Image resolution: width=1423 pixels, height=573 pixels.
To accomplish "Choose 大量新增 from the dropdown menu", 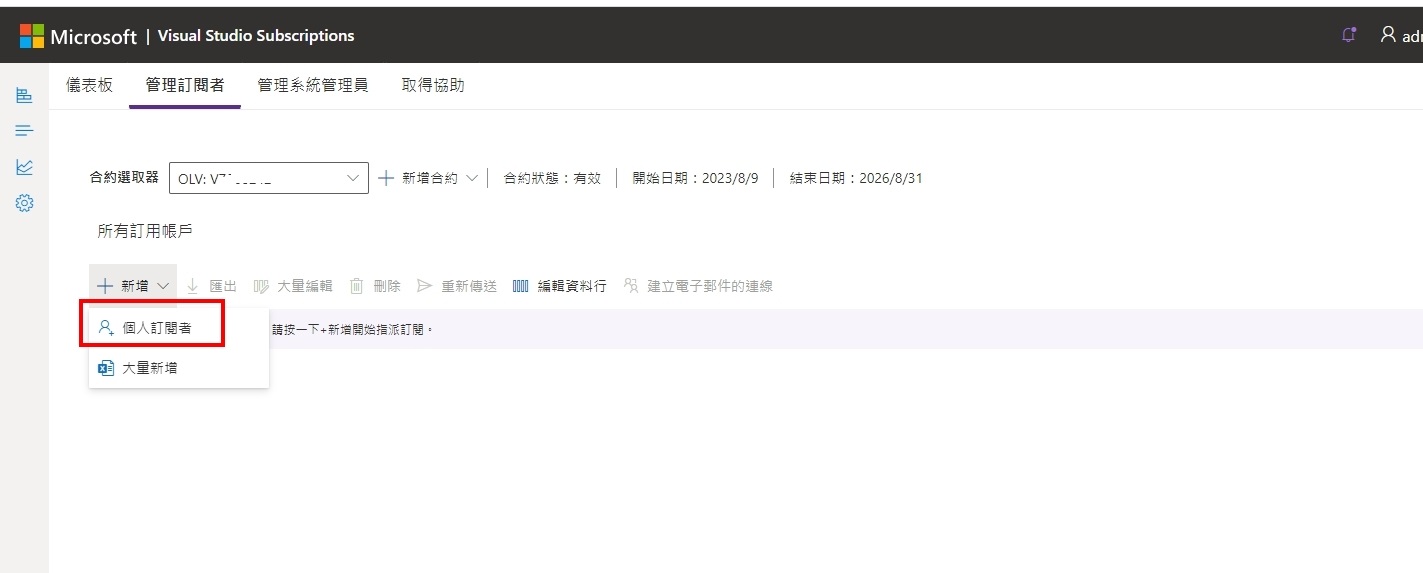I will point(149,368).
